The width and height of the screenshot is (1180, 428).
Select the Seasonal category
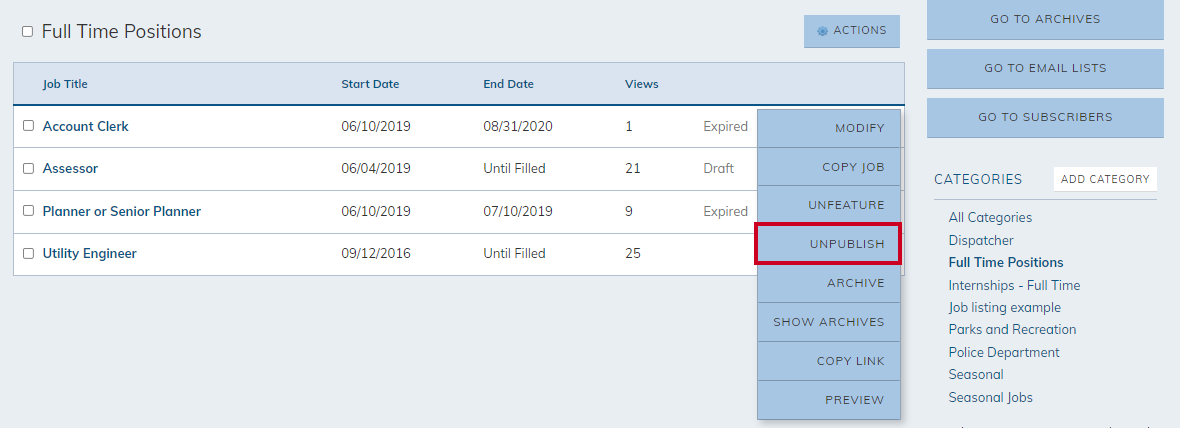pyautogui.click(x=976, y=375)
